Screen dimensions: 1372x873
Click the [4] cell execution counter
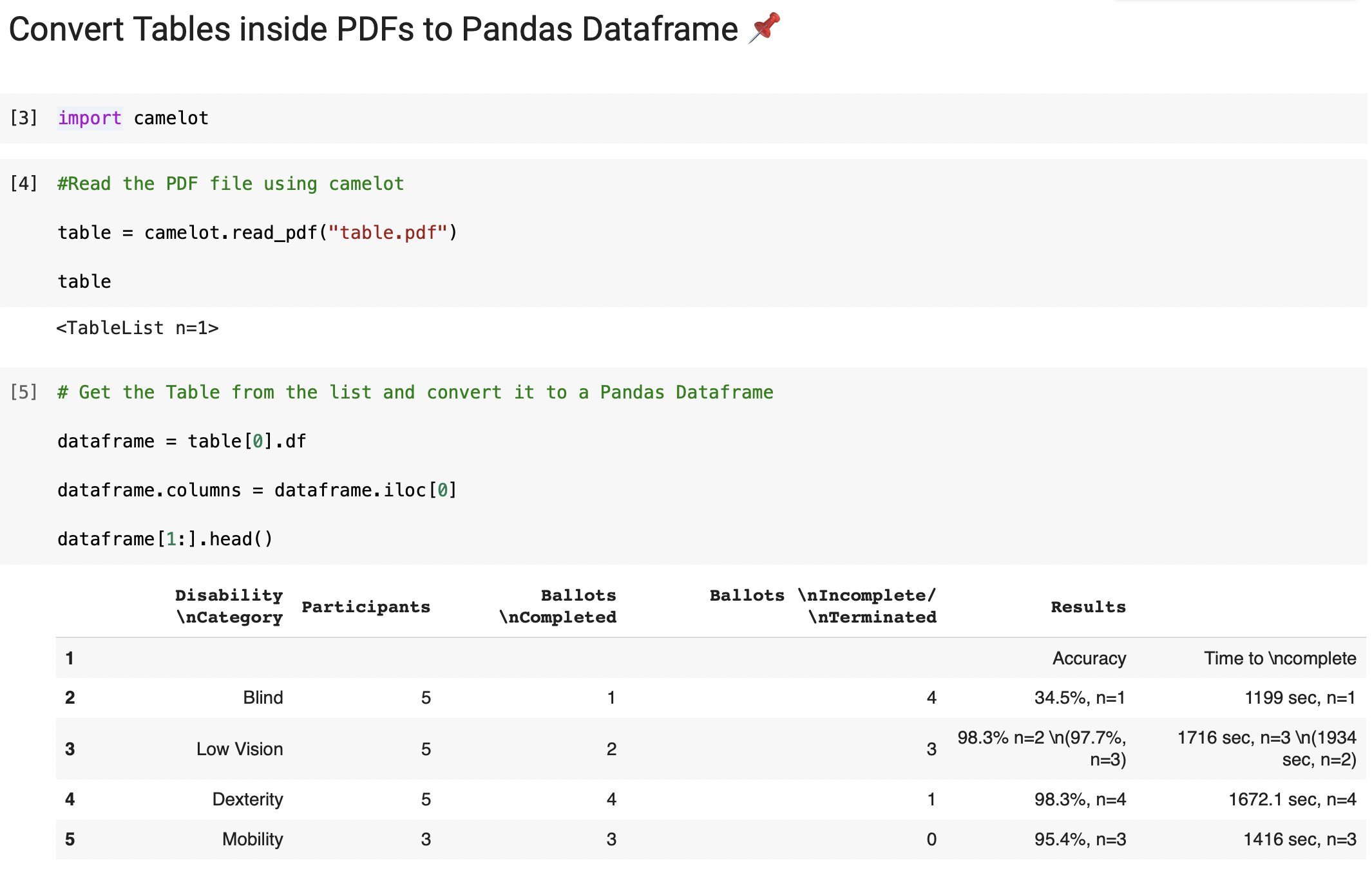point(24,184)
